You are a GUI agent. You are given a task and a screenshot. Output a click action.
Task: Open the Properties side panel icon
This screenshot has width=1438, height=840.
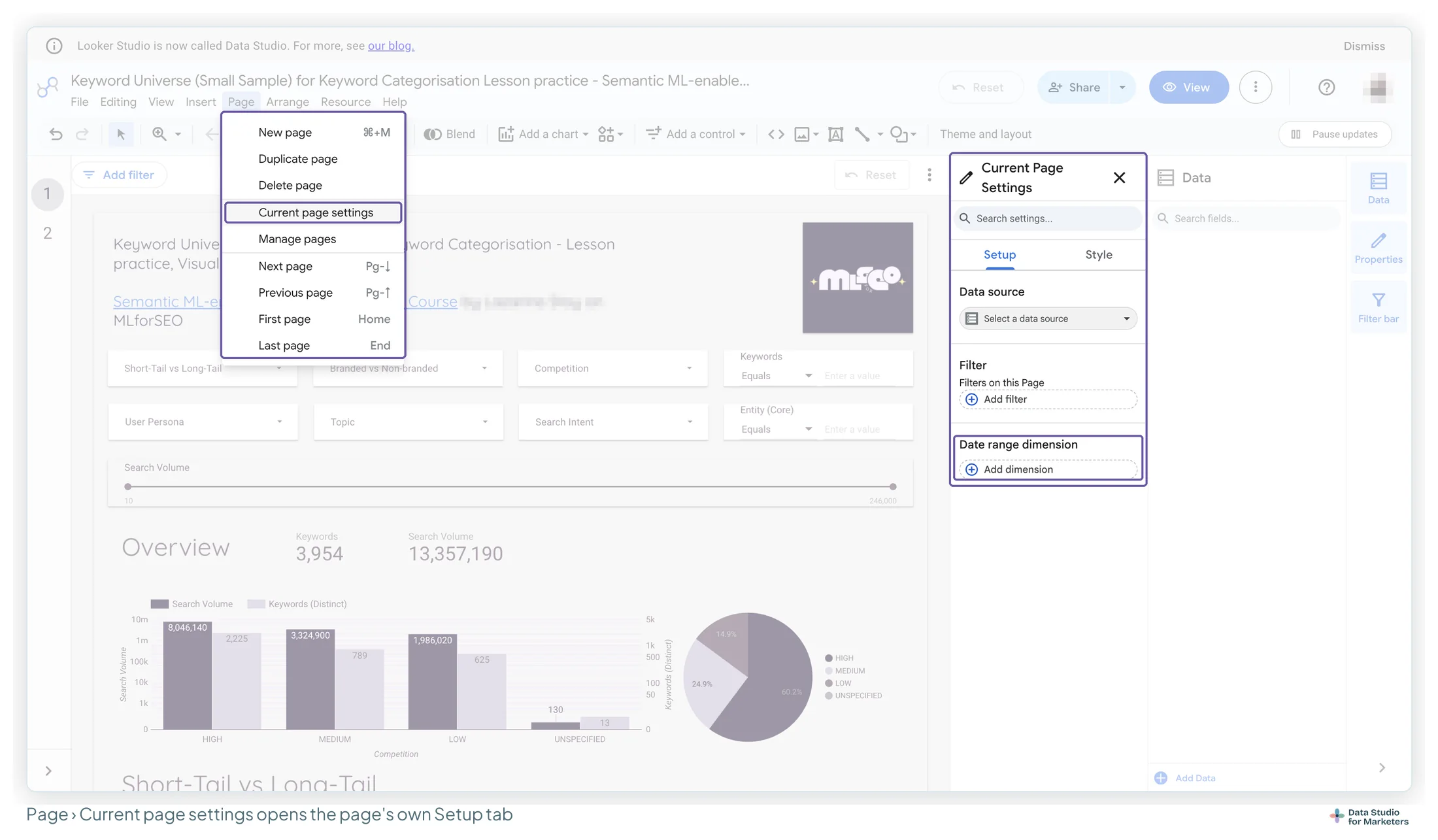1379,248
